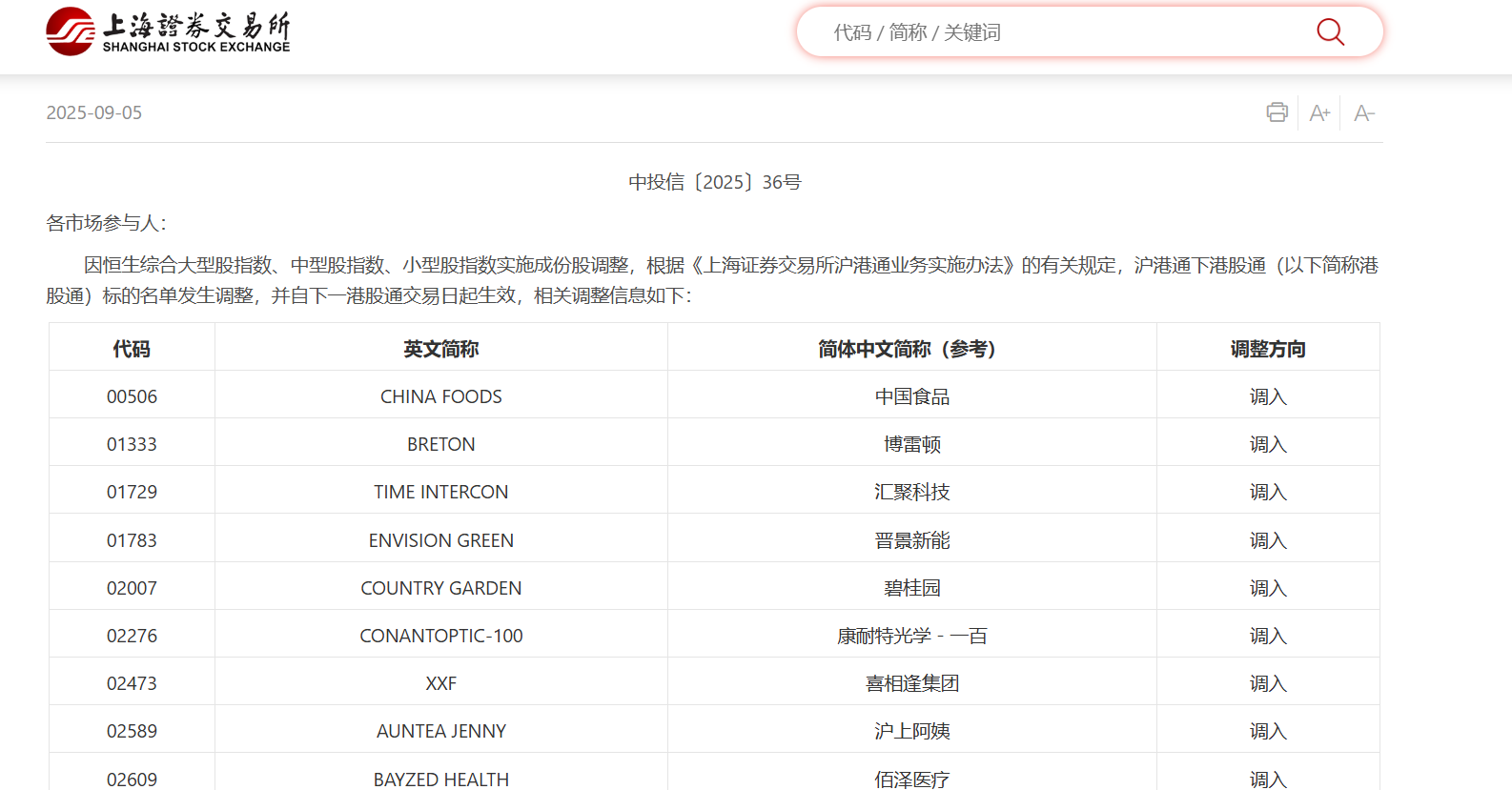Click 调入 in the AUNTEA JENNY row
This screenshot has width=1512, height=790.
point(1268,731)
